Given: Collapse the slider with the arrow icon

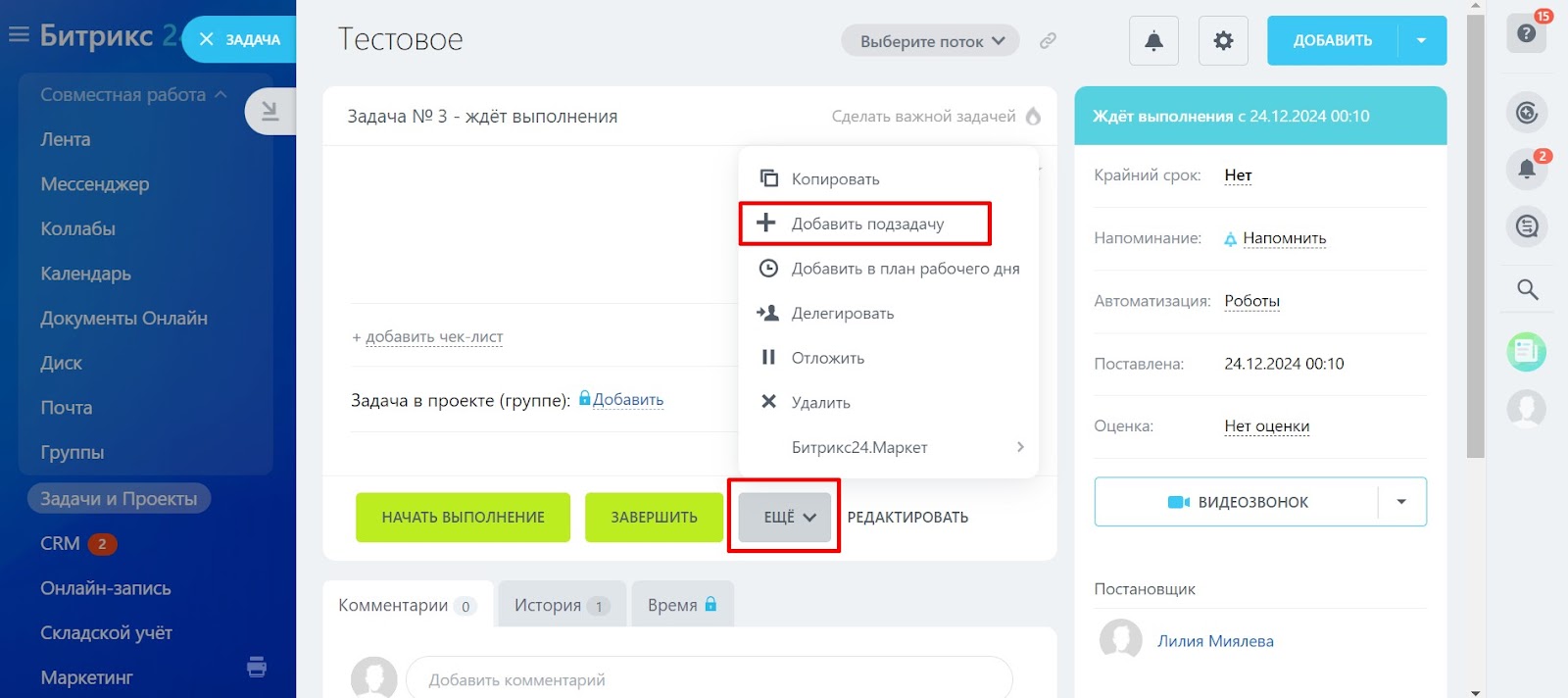Looking at the screenshot, I should pos(269,112).
